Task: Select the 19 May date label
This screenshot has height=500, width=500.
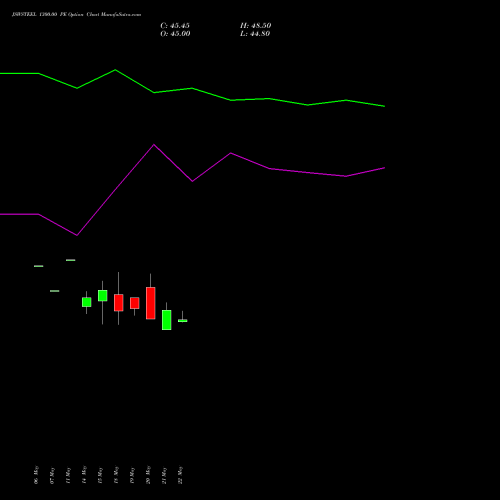Action: pyautogui.click(x=132, y=476)
